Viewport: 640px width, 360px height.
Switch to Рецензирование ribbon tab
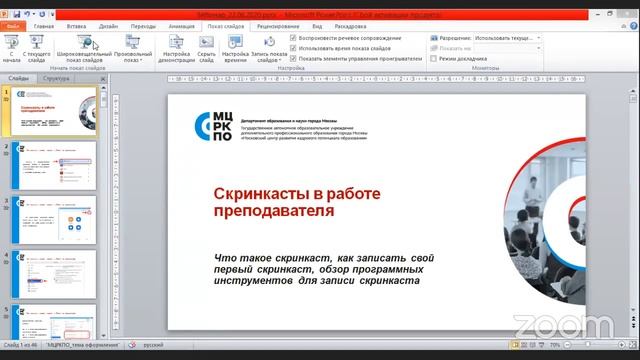coord(278,26)
